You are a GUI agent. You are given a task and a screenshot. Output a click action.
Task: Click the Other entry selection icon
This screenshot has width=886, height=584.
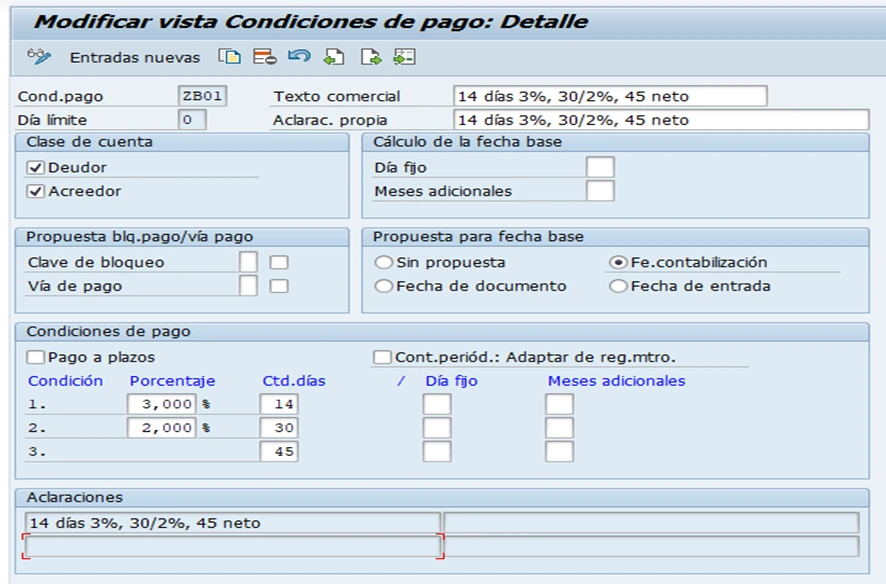point(405,57)
